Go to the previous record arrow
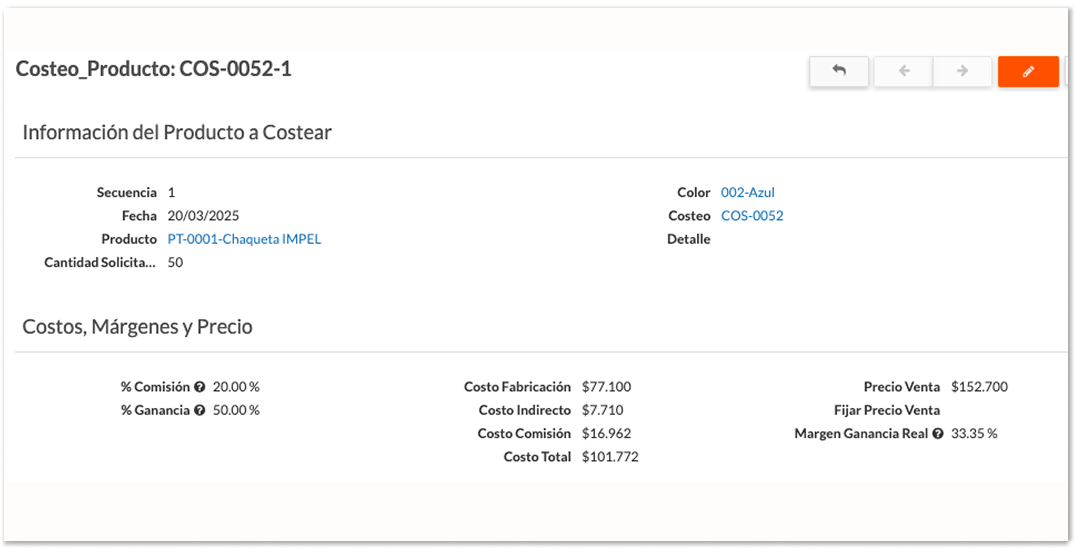Viewport: 1076px width, 549px height. [903, 71]
